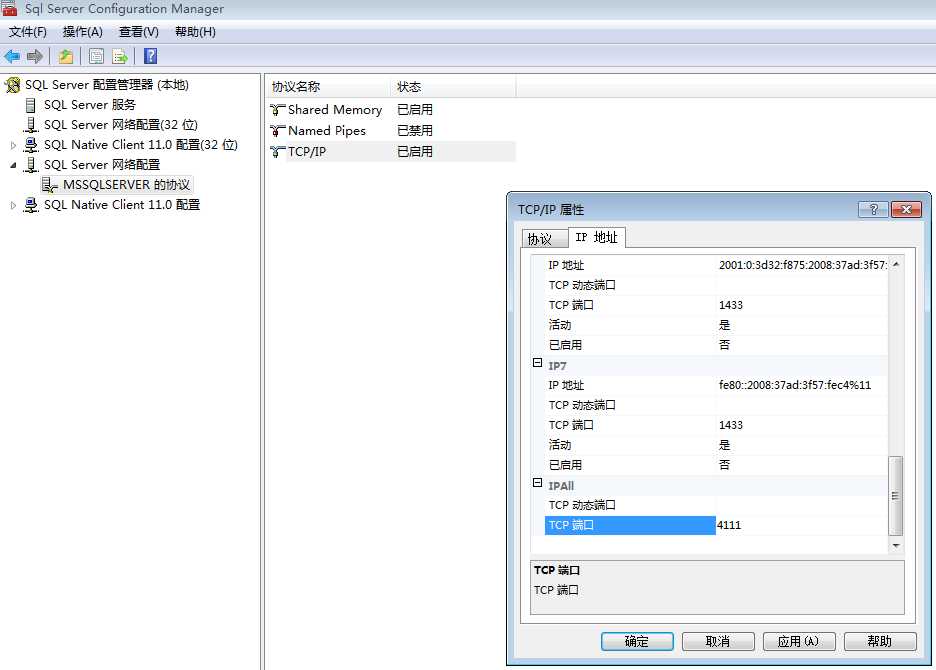The width and height of the screenshot is (936, 670).
Task: Click the 协议名称 column header
Action: pyautogui.click(x=330, y=87)
